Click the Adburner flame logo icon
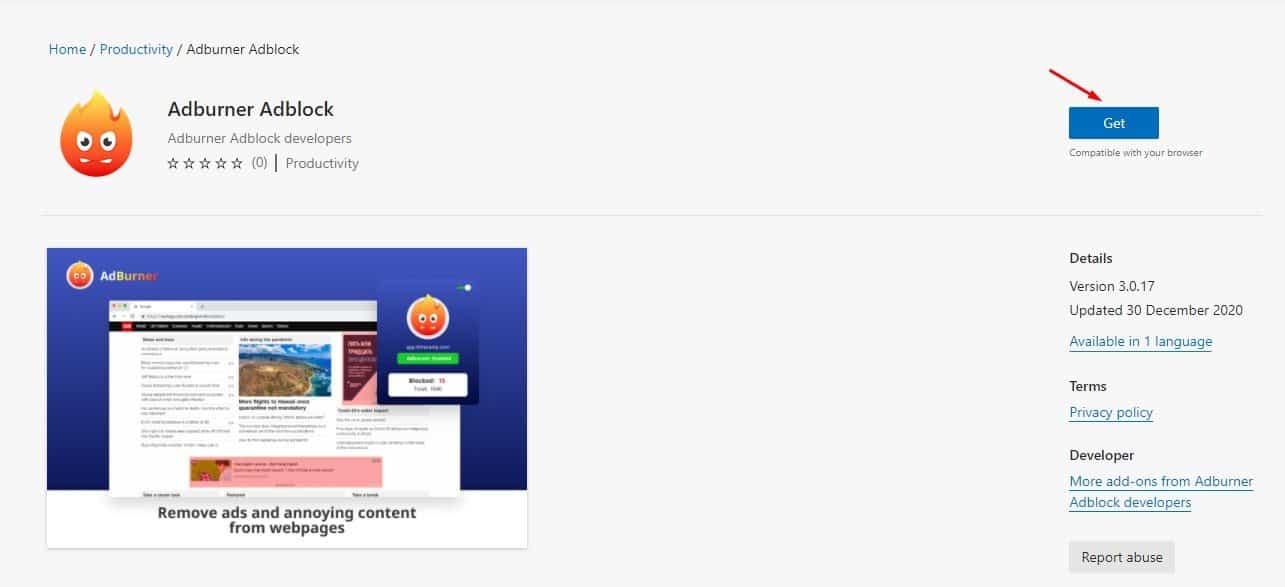The image size is (1285, 587). pos(96,134)
